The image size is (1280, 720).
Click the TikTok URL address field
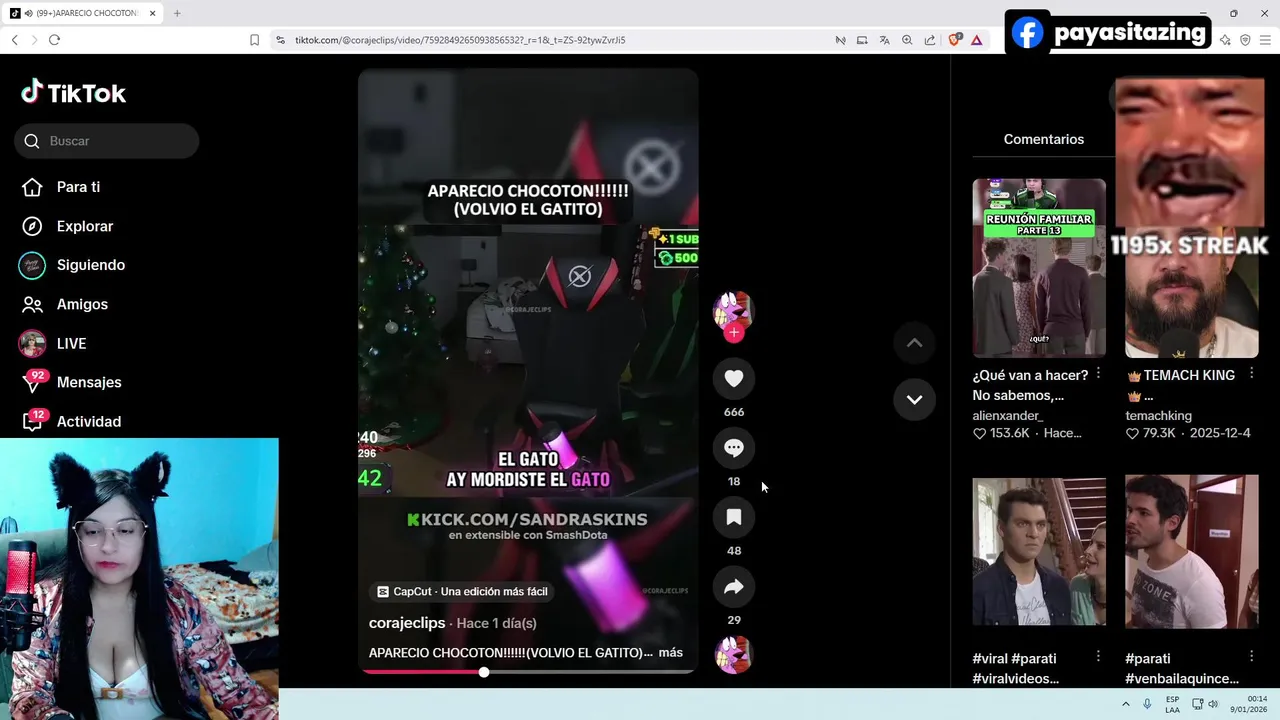[460, 40]
